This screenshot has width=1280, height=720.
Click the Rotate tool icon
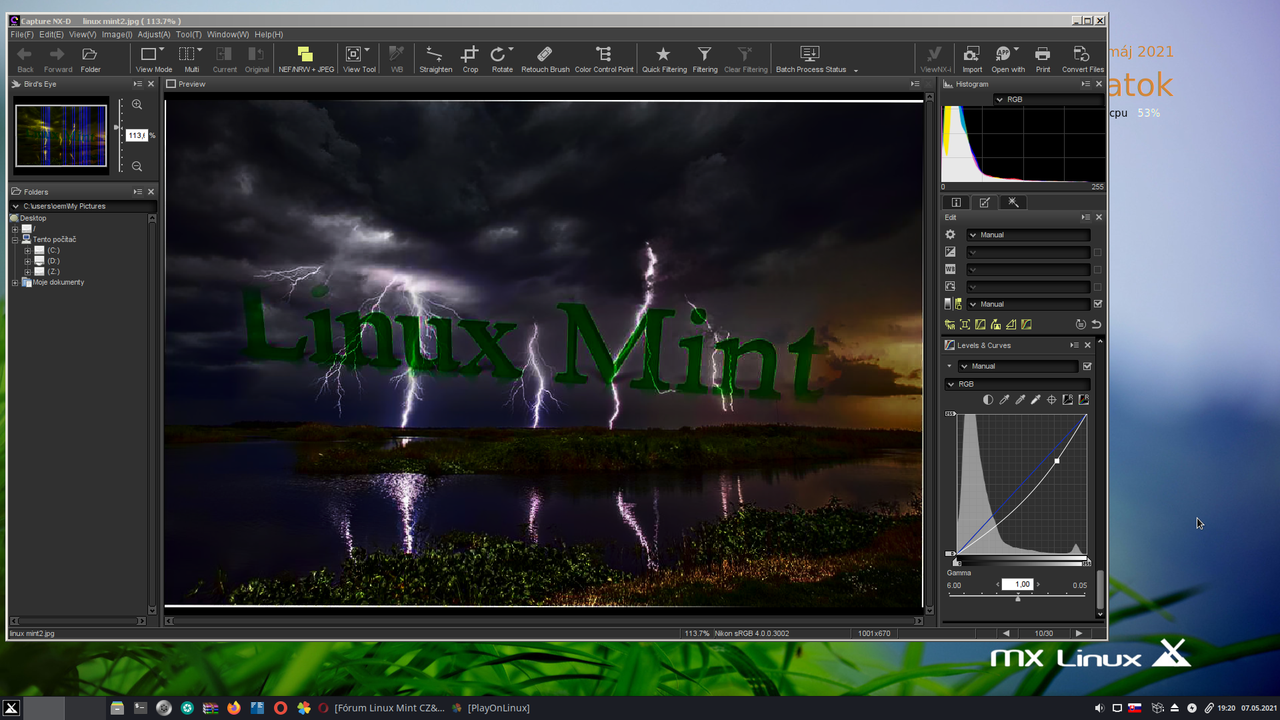tap(498, 54)
